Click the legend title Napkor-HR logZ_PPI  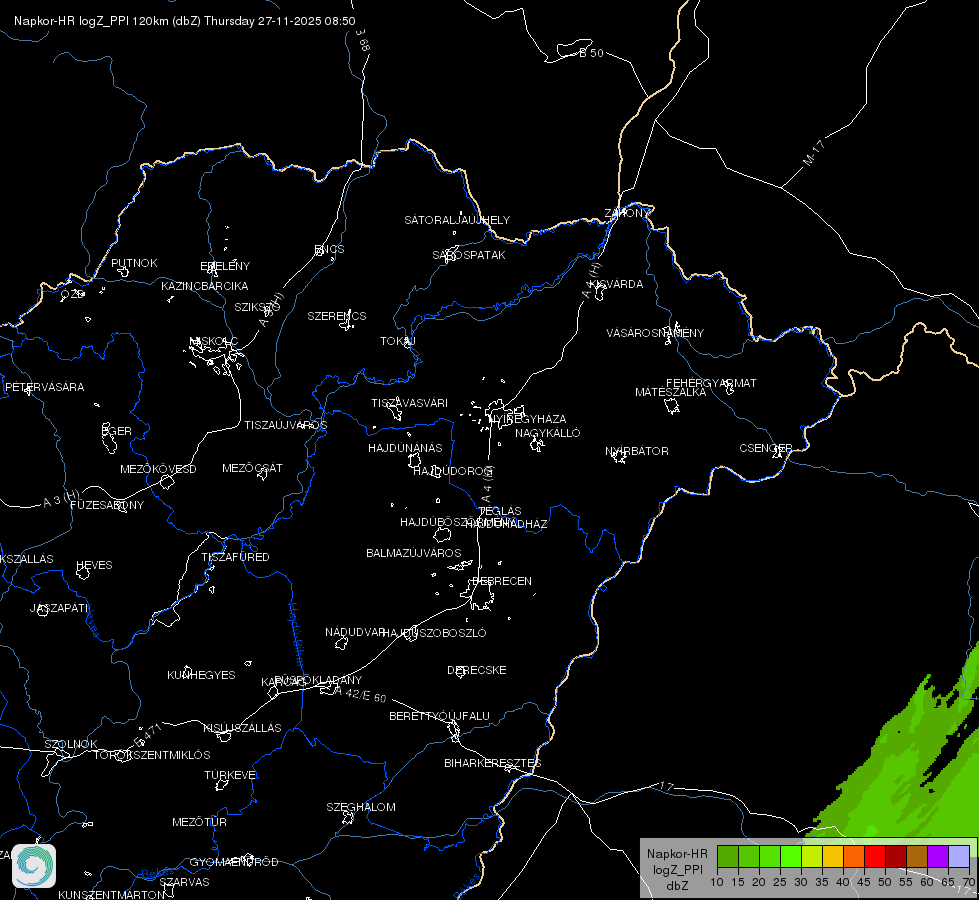click(677, 862)
